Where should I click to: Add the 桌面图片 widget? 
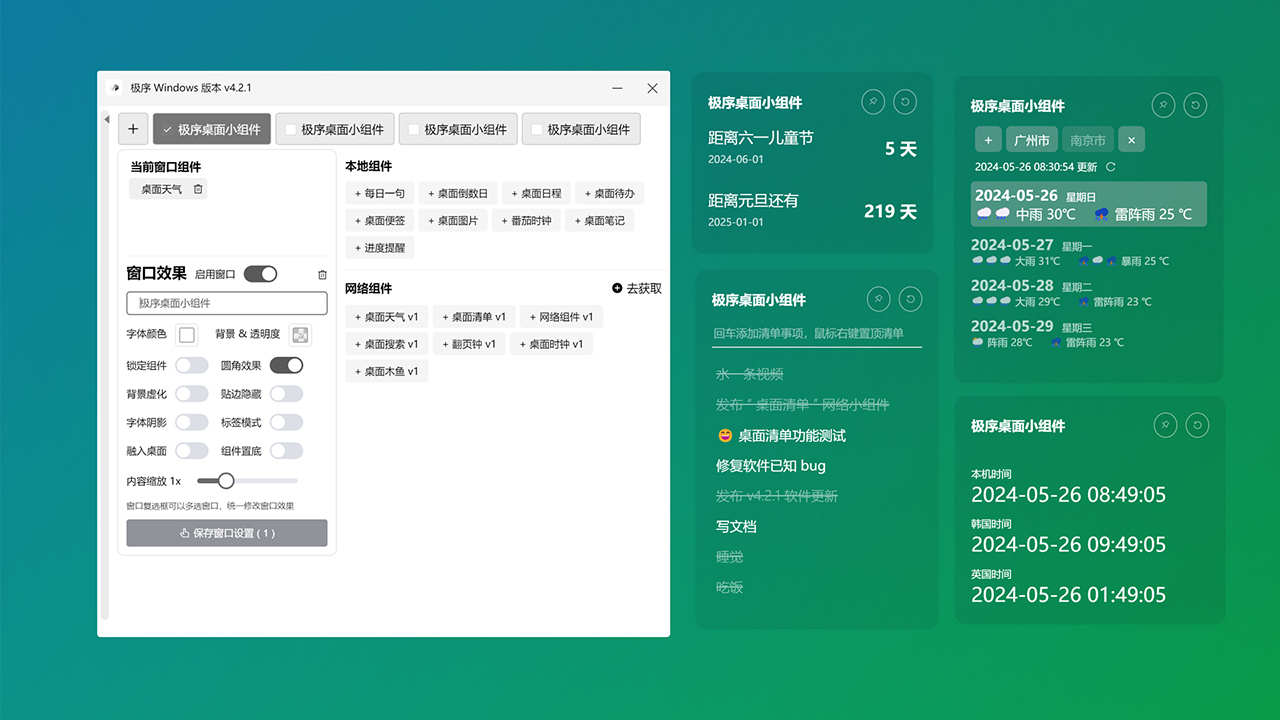click(x=453, y=221)
